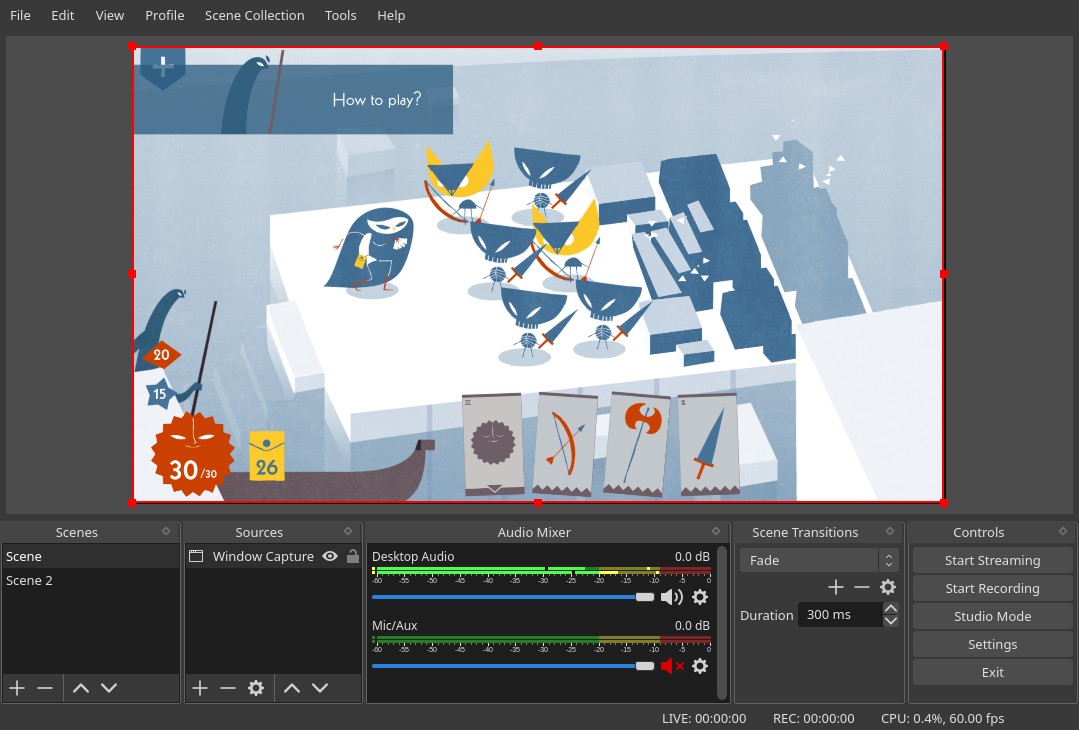Click Start Recording
The height and width of the screenshot is (730, 1079).
point(992,588)
